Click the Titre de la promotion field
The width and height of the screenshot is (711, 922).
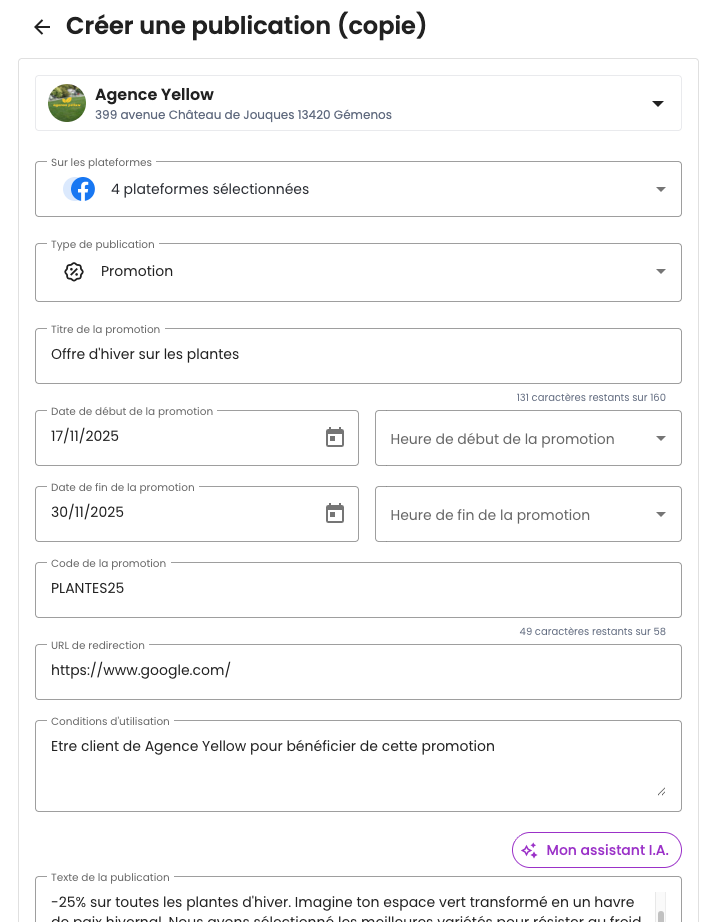[358, 355]
